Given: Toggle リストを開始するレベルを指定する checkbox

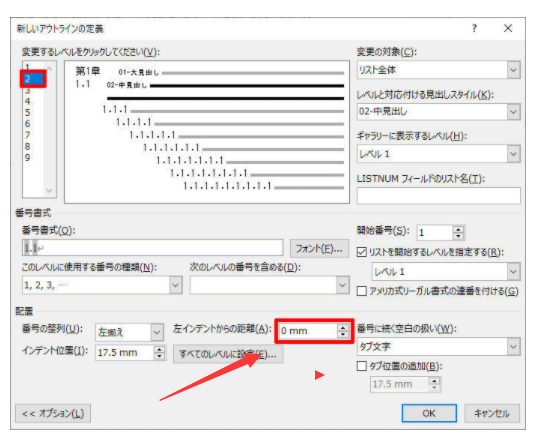Looking at the screenshot, I should click(361, 252).
